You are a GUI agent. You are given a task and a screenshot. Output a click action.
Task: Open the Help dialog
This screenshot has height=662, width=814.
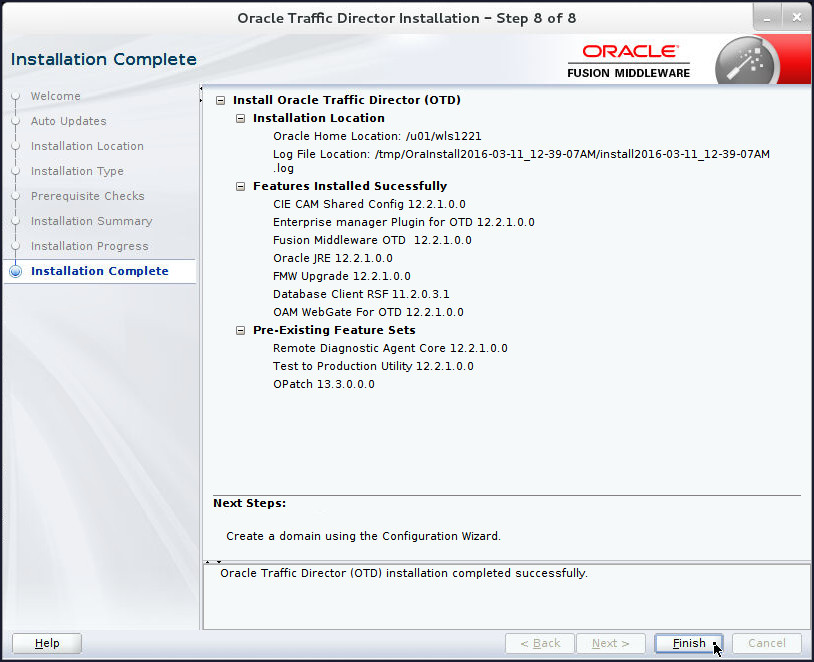[46, 643]
